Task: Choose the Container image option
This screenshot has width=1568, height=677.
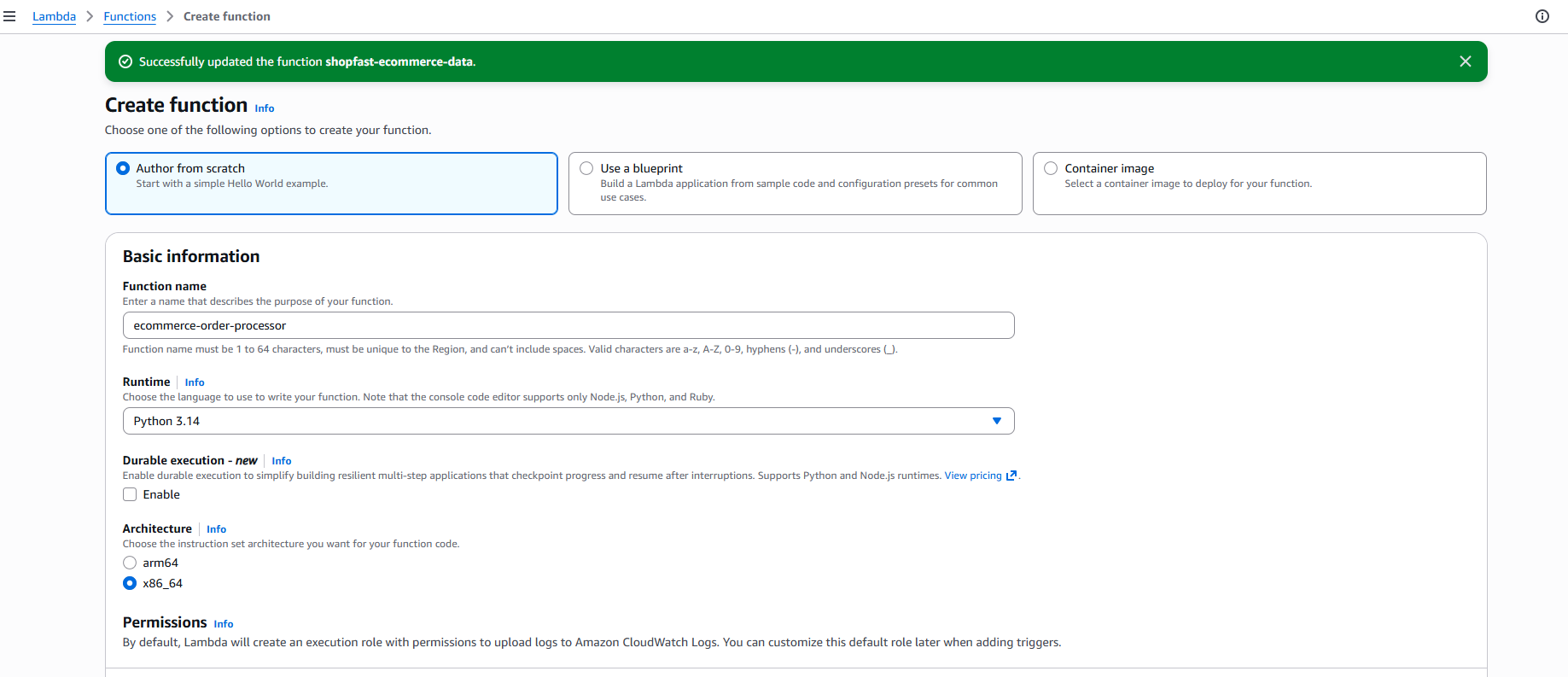Action: (1051, 168)
